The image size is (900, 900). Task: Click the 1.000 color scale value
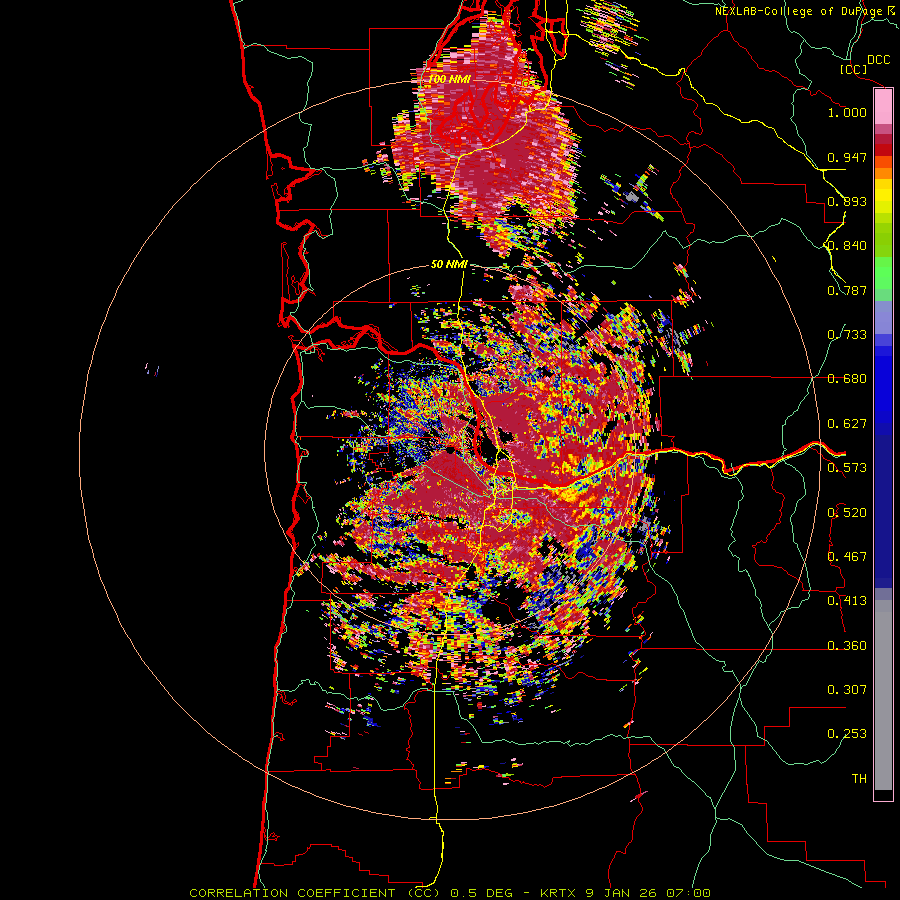pyautogui.click(x=847, y=112)
